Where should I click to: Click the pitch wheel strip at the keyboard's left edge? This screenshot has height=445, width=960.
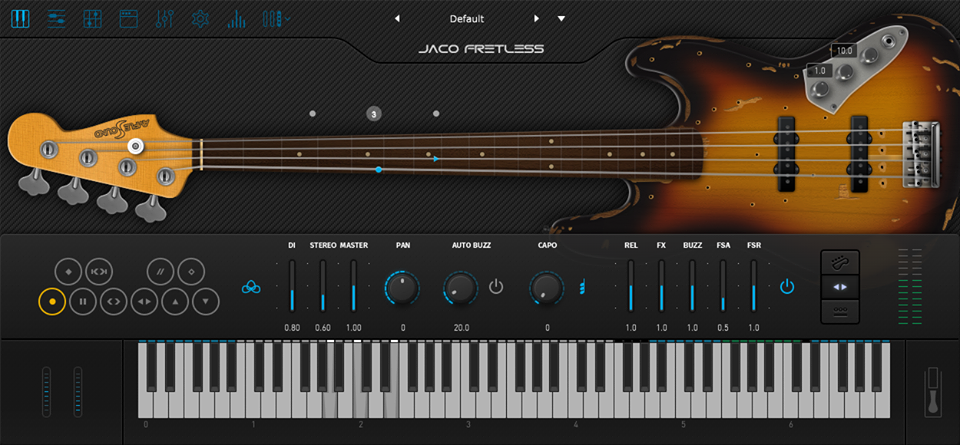coord(47,392)
